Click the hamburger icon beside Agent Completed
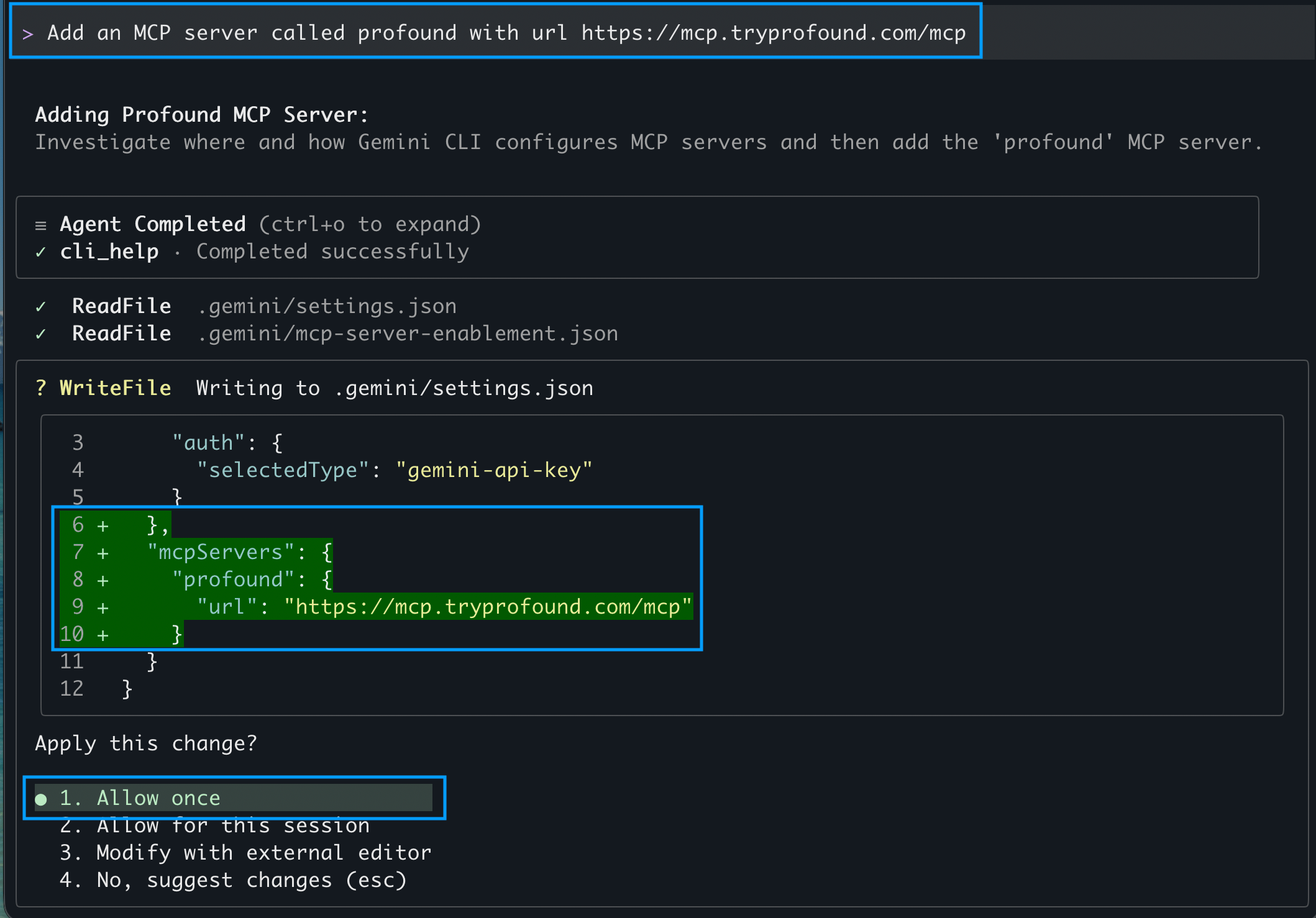Image resolution: width=1316 pixels, height=918 pixels. coord(41,225)
